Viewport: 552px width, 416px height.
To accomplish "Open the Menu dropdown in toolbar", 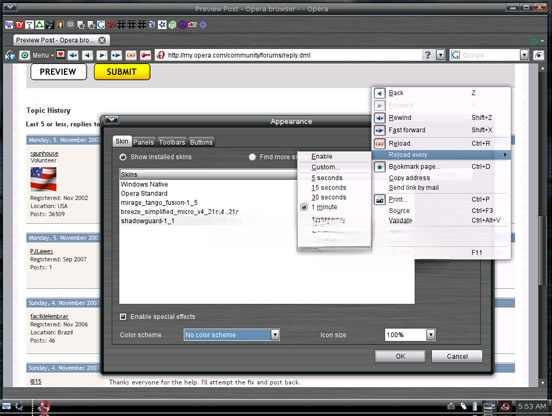I will [43, 55].
